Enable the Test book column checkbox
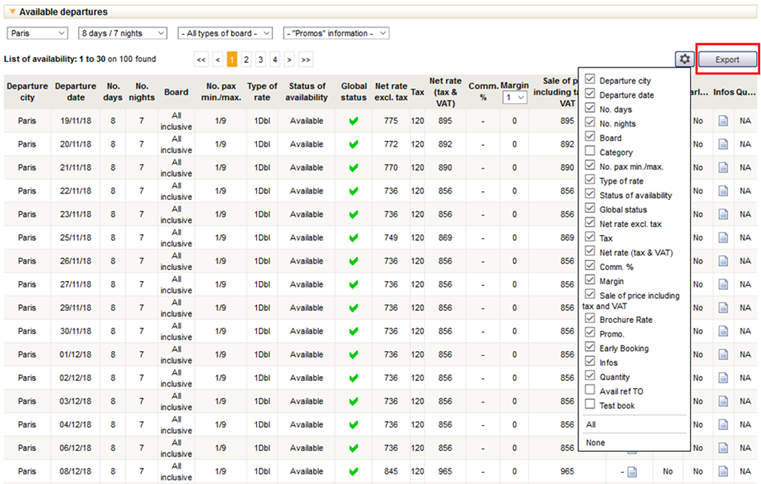 coord(590,404)
